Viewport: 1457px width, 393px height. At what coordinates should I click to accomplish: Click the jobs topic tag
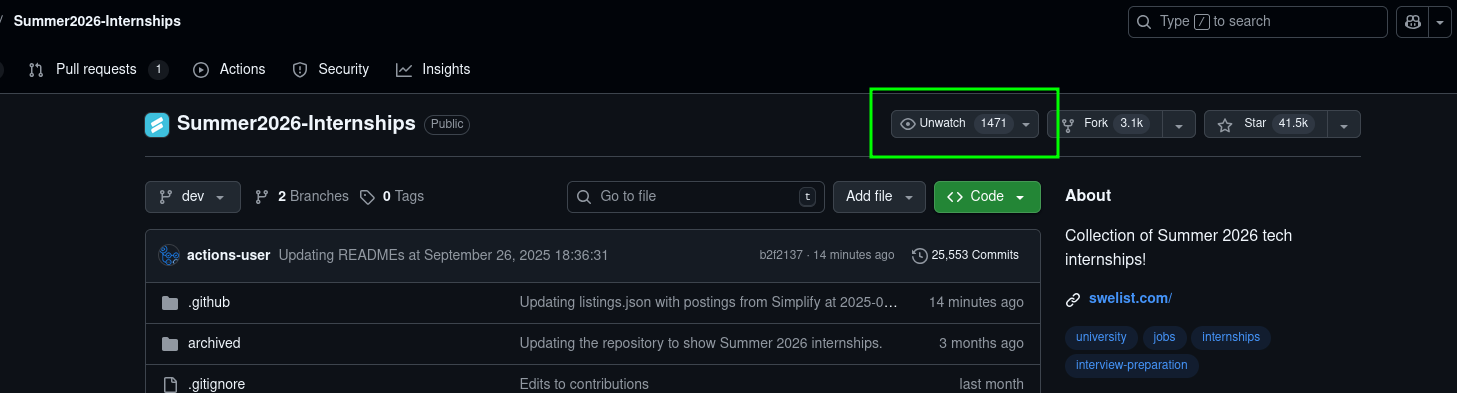[1164, 337]
